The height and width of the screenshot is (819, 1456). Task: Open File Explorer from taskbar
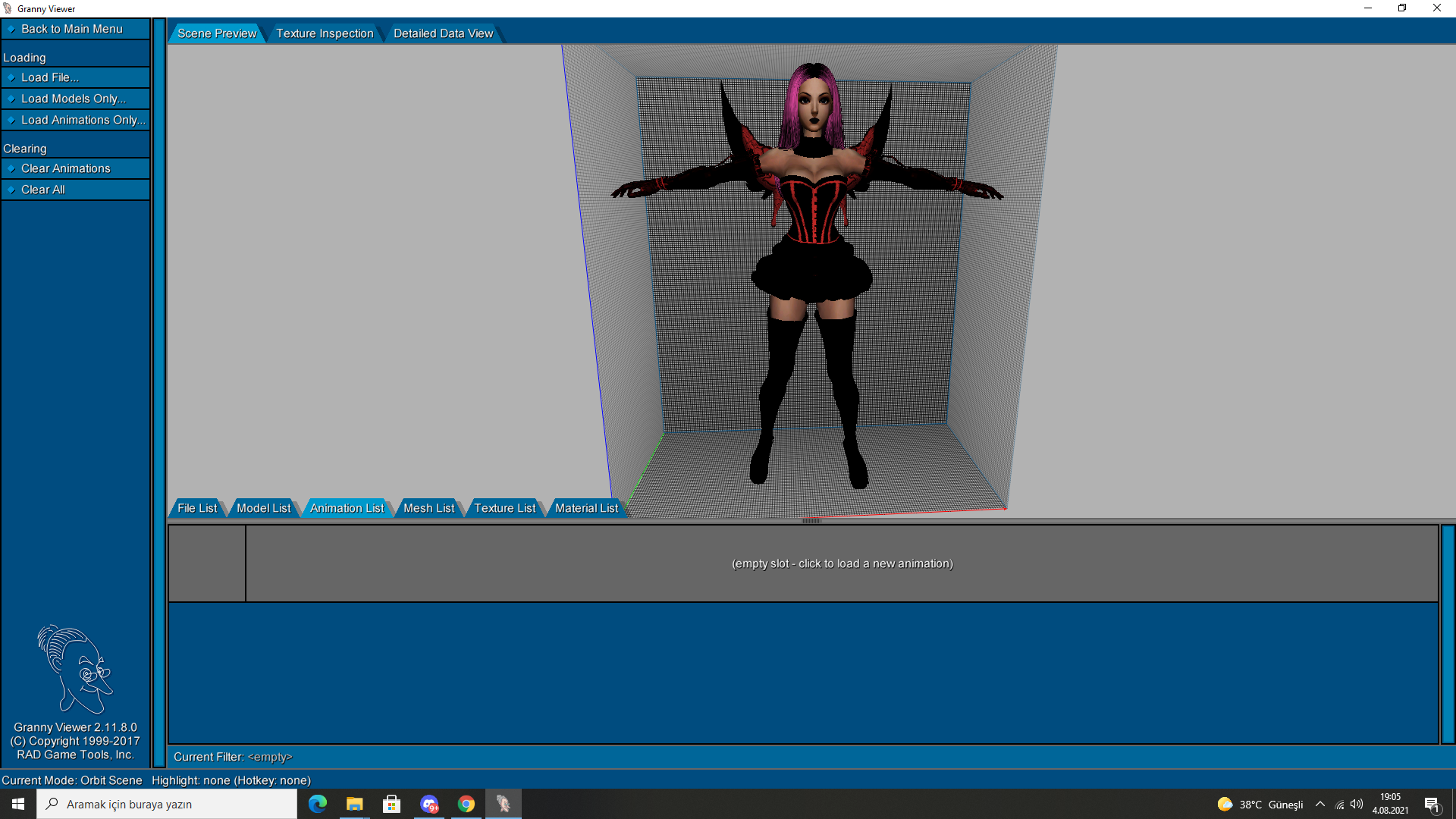click(354, 804)
